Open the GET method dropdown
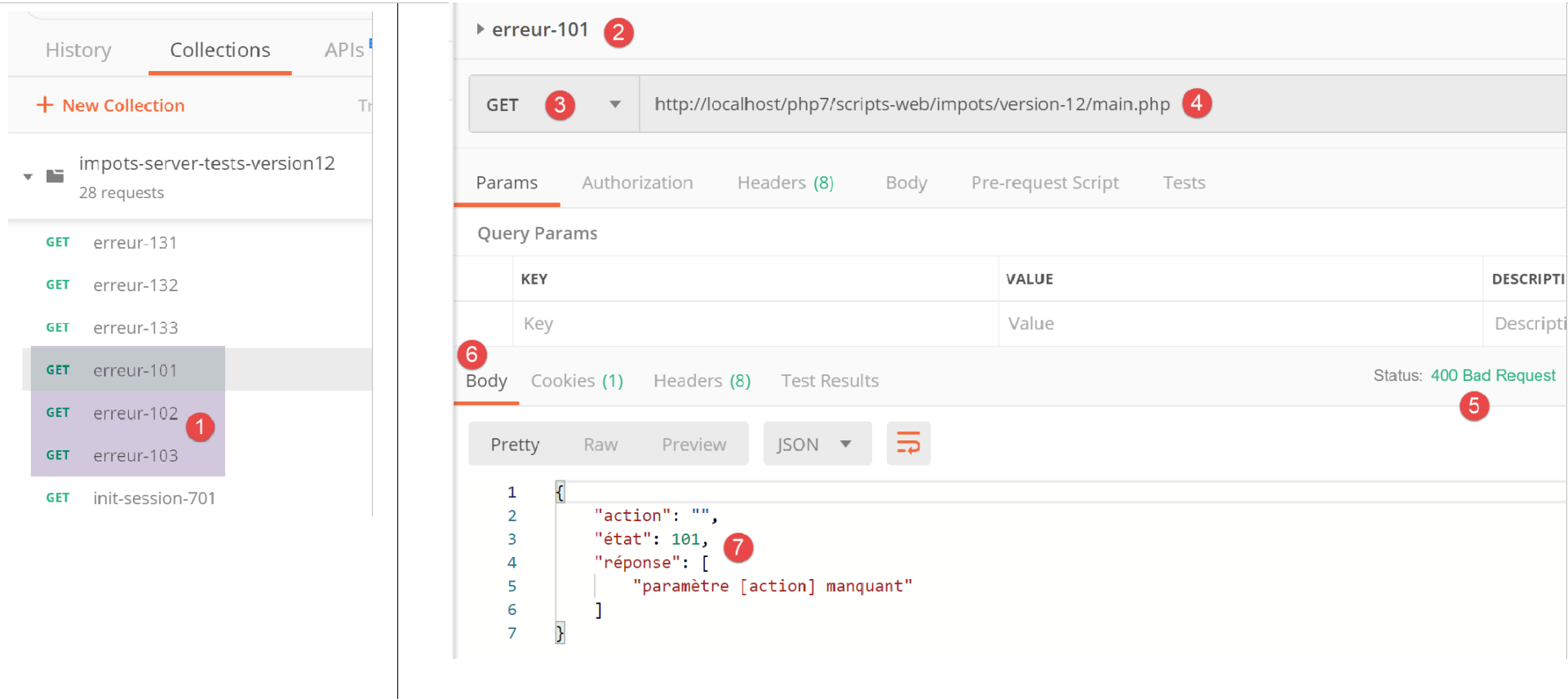Screen dimensions: 1568x699 (x=614, y=104)
